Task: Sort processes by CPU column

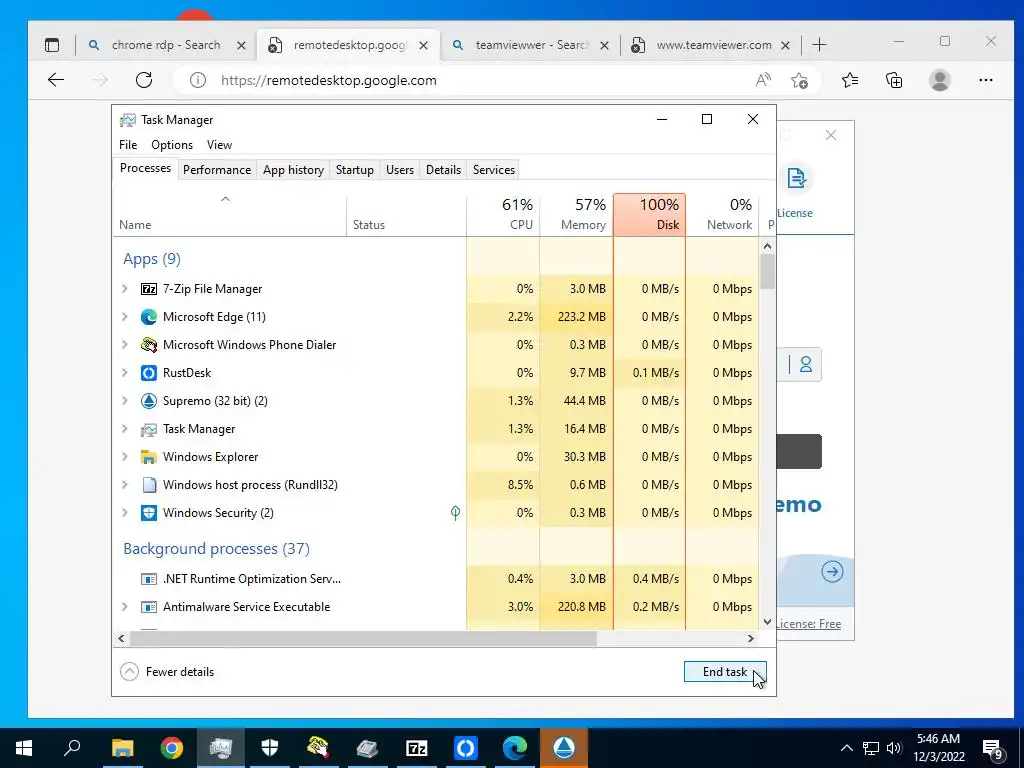Action: point(504,214)
